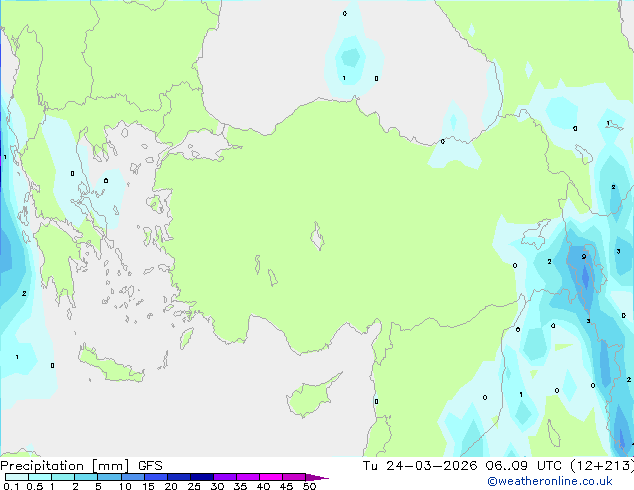Click the legend label "0.5"

34,486
